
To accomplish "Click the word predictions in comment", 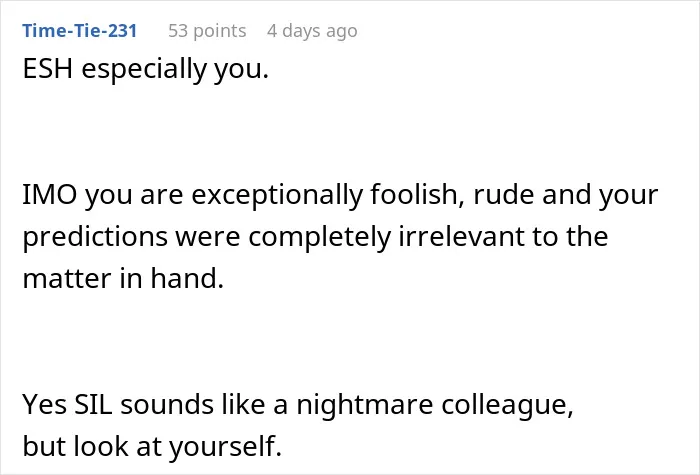I will pyautogui.click(x=95, y=237).
